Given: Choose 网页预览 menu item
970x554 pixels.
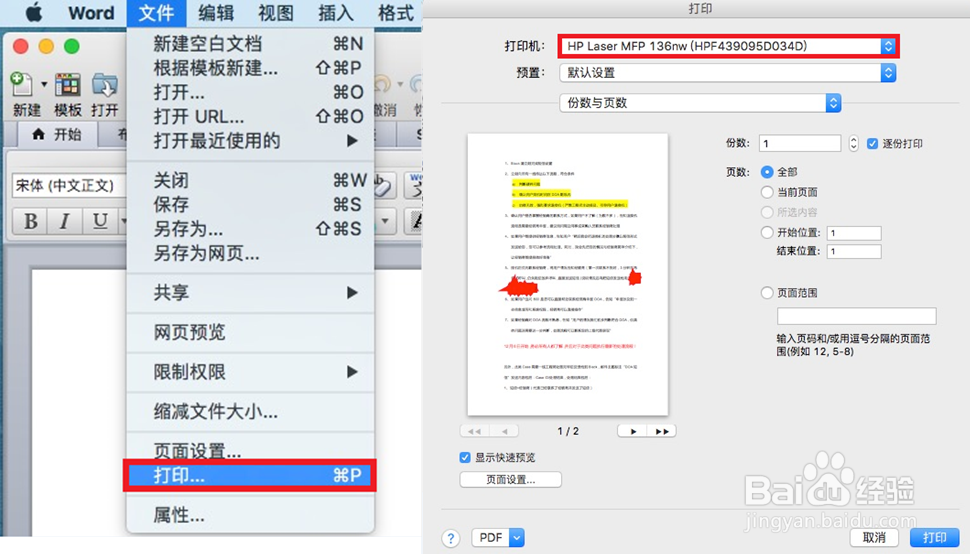Looking at the screenshot, I should click(250, 333).
